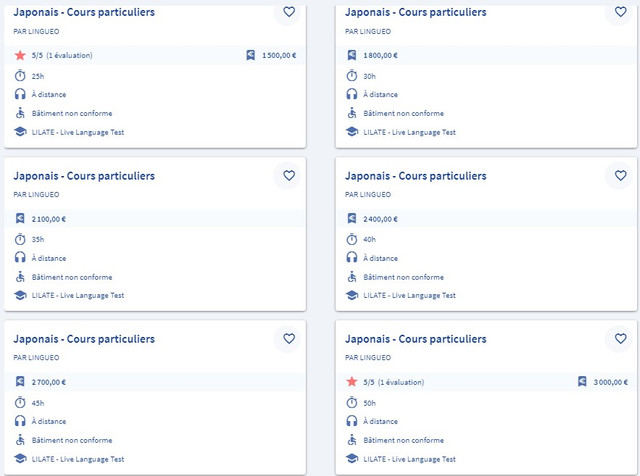Click the headphones icon on the 45h course
Viewport: 640px width, 476px height.
click(20, 420)
